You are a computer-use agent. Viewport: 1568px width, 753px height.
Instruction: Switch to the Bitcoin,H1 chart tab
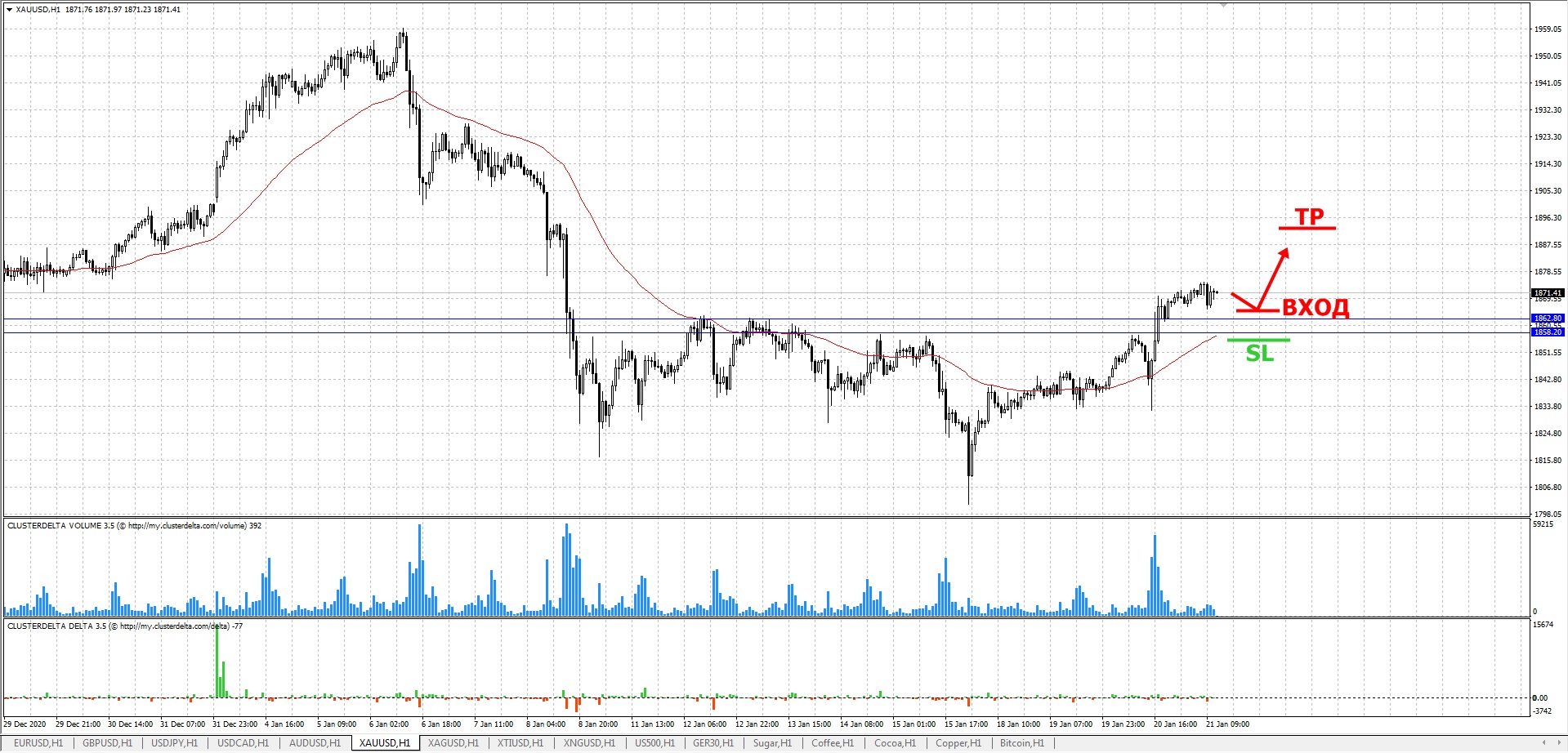coord(1021,743)
